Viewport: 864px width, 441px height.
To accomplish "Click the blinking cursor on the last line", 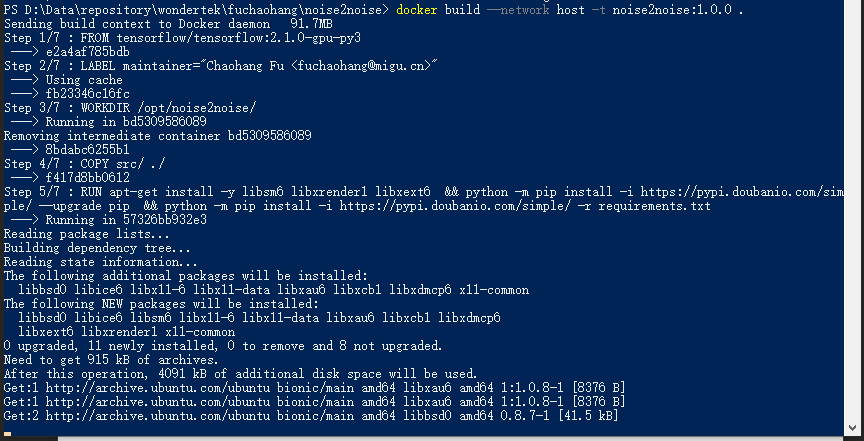I will coord(7,434).
